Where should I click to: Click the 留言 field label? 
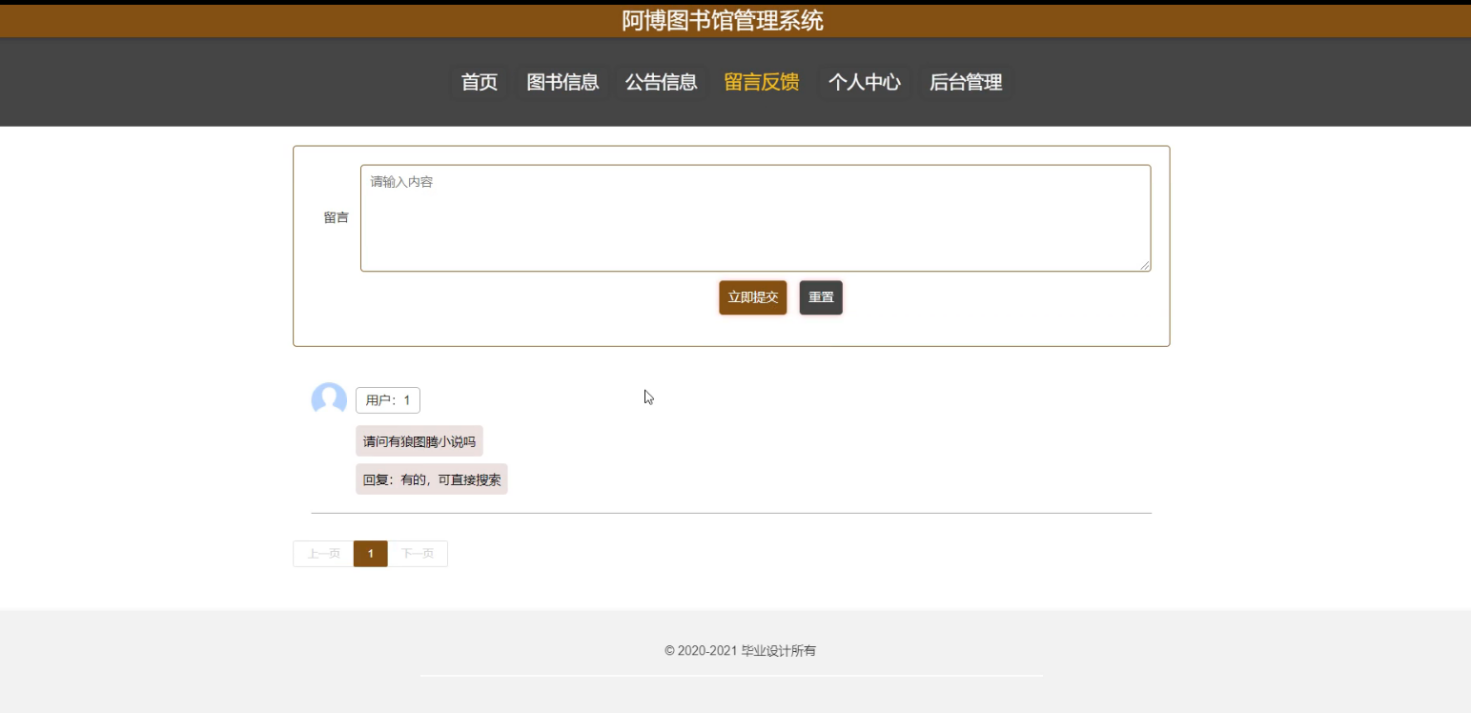pos(336,217)
